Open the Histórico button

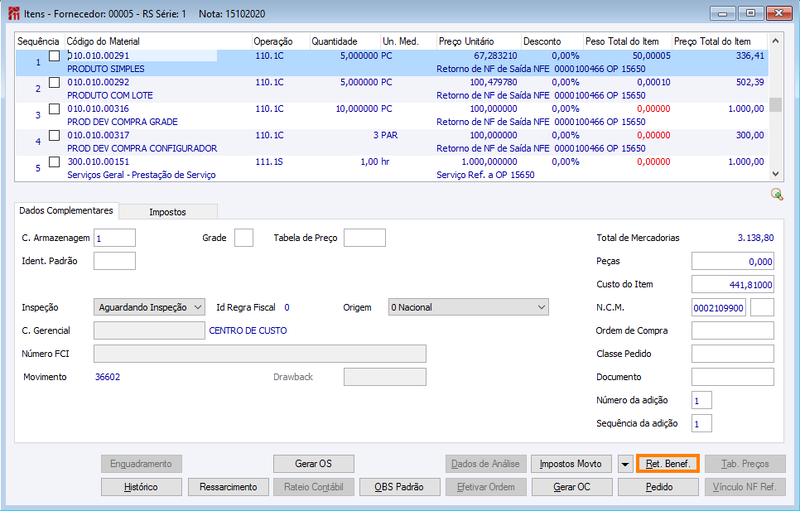(141, 487)
